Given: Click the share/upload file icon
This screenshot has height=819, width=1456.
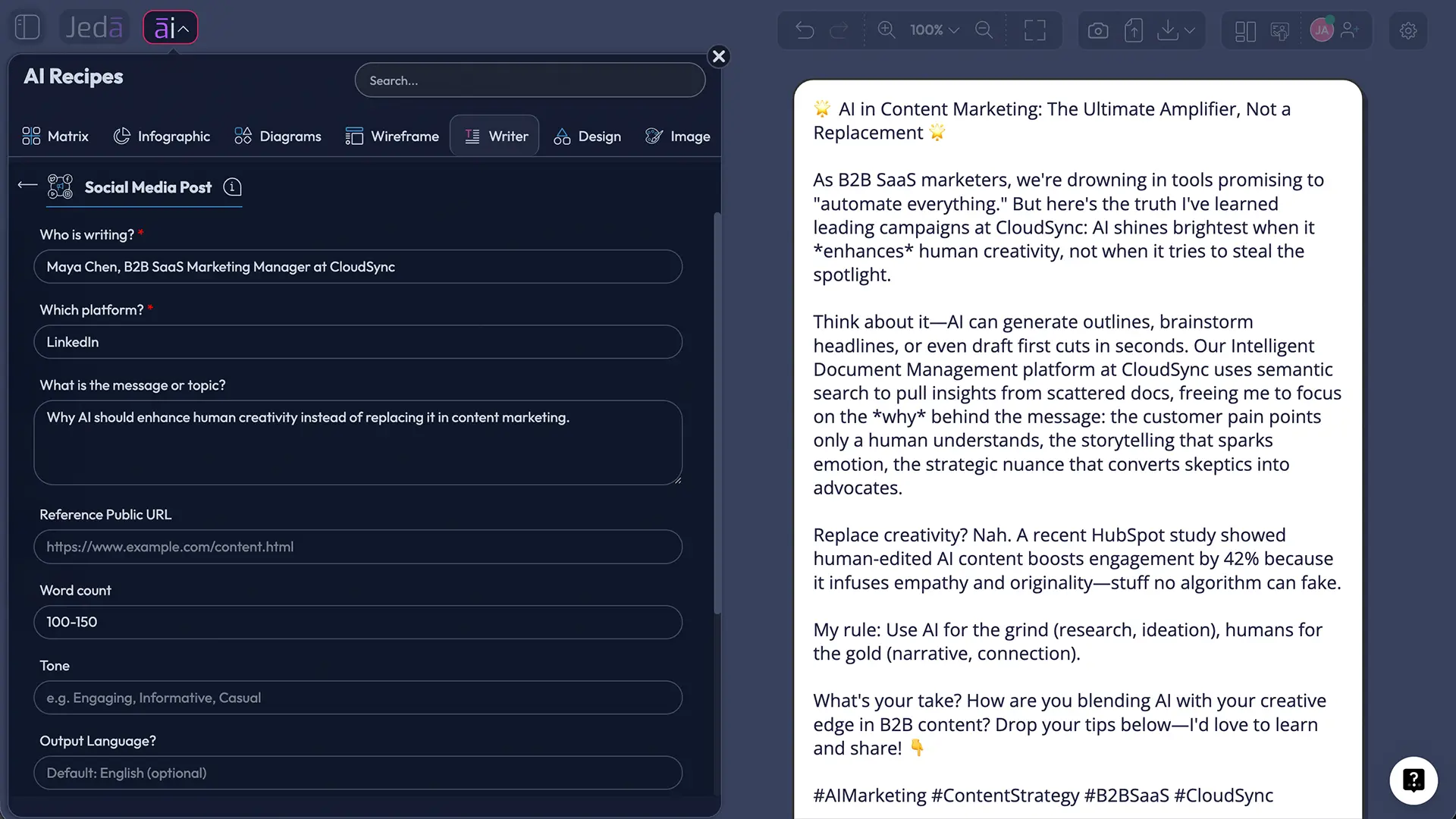Looking at the screenshot, I should pyautogui.click(x=1134, y=30).
